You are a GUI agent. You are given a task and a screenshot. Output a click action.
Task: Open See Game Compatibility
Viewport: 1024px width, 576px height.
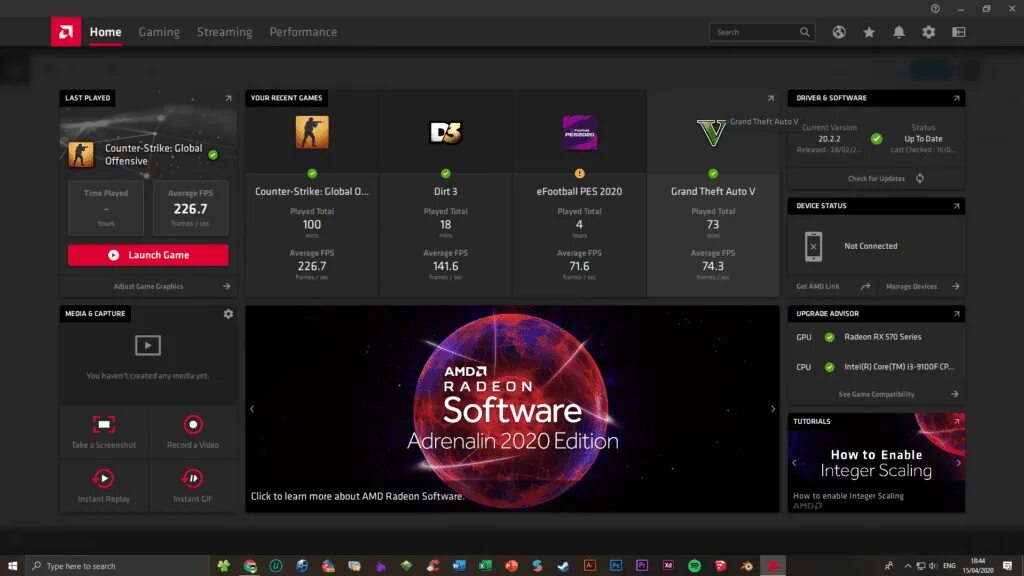click(x=876, y=394)
